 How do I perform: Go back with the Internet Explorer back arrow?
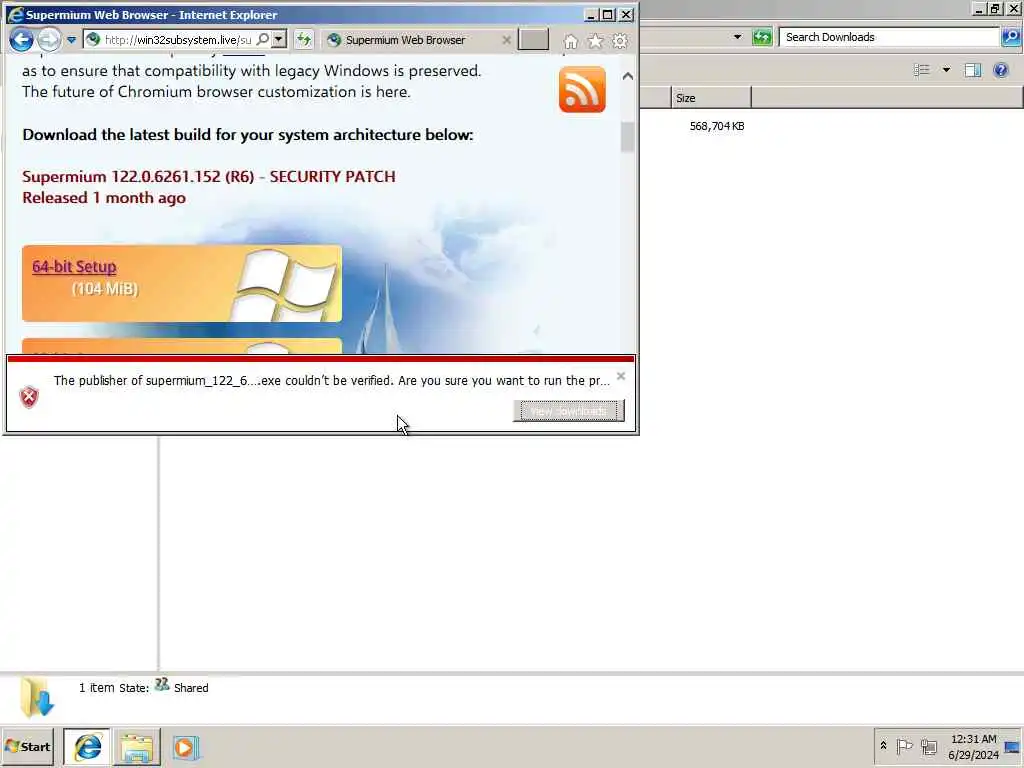pyautogui.click(x=21, y=40)
